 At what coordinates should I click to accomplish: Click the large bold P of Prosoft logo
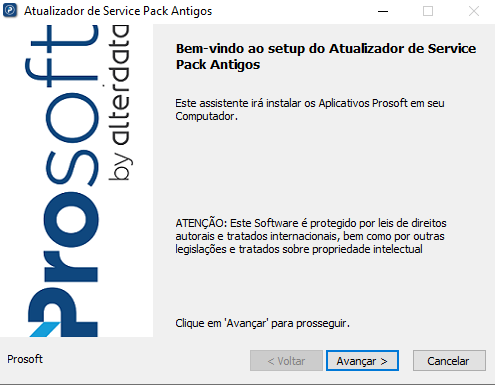coord(63,312)
